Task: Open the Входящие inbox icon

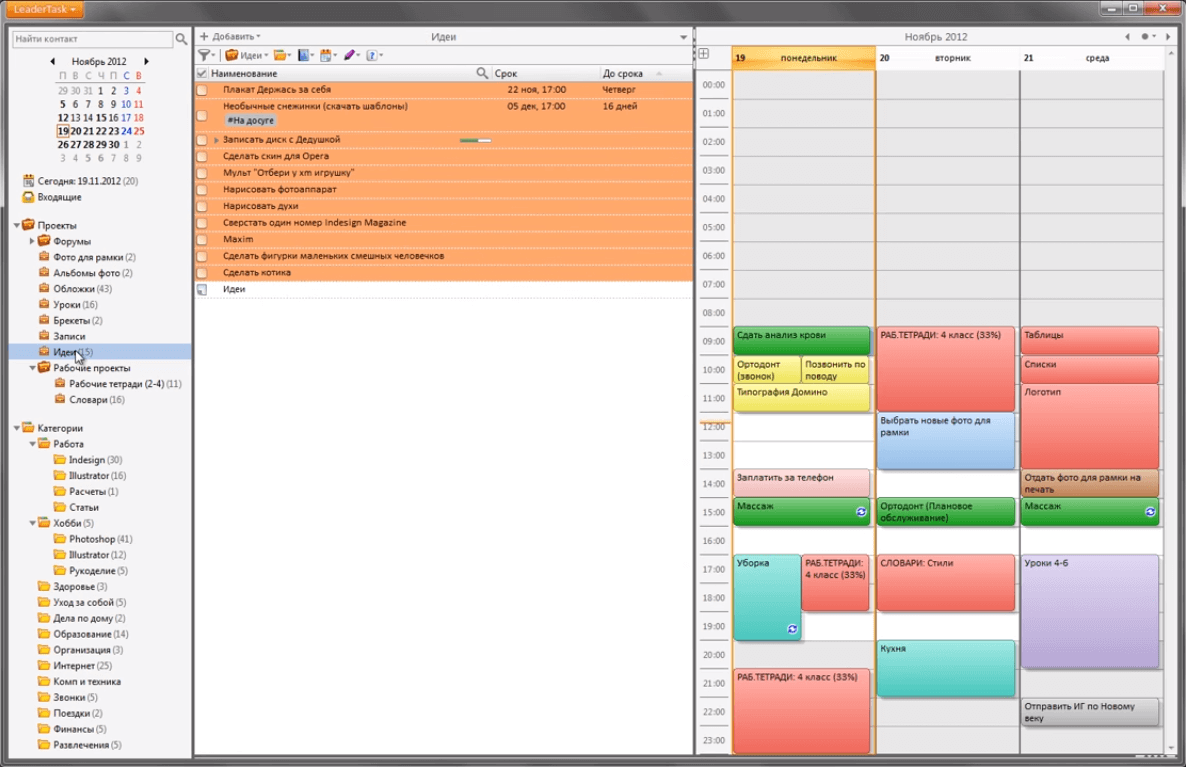Action: [x=28, y=197]
